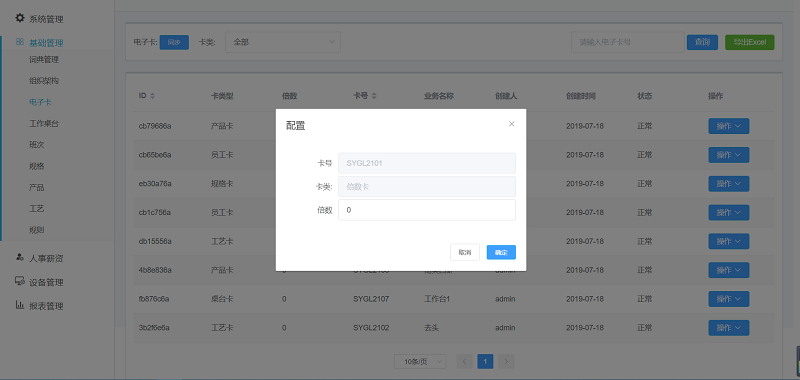
Task: Open 操作 dropdown for row eb30a76a
Action: (x=729, y=184)
